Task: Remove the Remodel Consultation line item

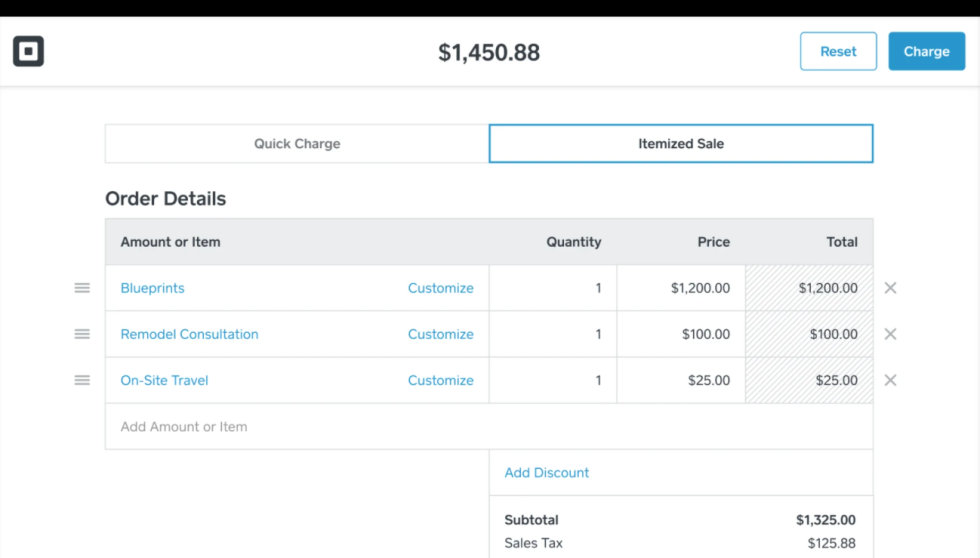Action: click(890, 334)
